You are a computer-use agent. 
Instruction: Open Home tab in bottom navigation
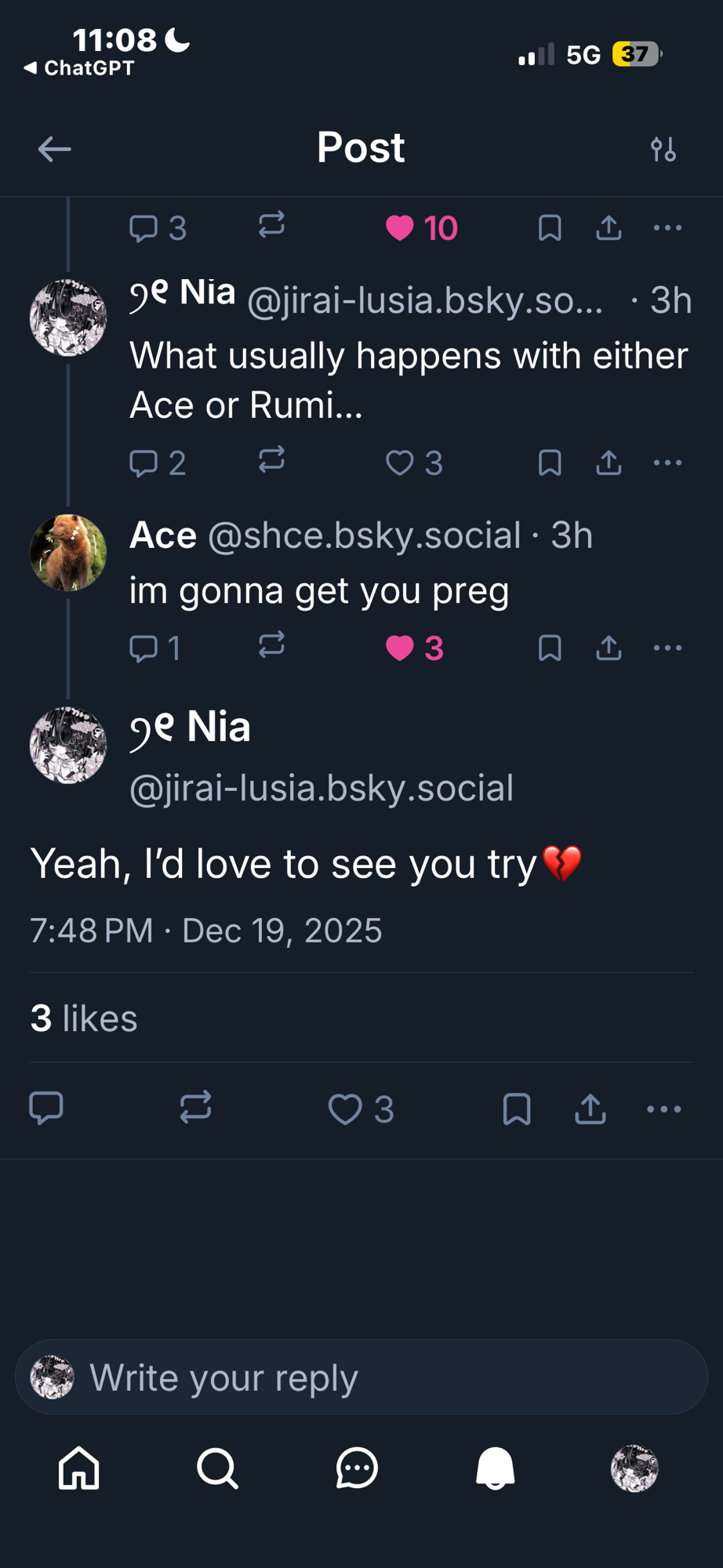(x=79, y=1468)
